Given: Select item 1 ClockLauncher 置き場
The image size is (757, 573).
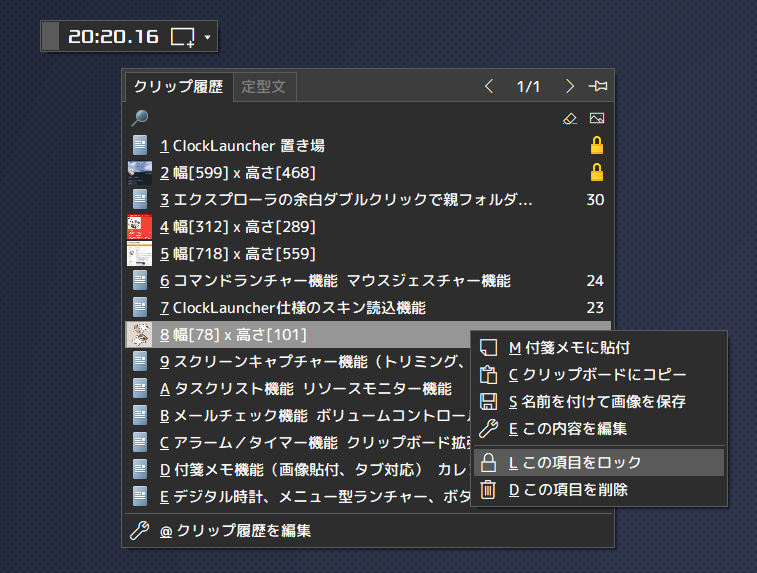Looking at the screenshot, I should point(368,145).
